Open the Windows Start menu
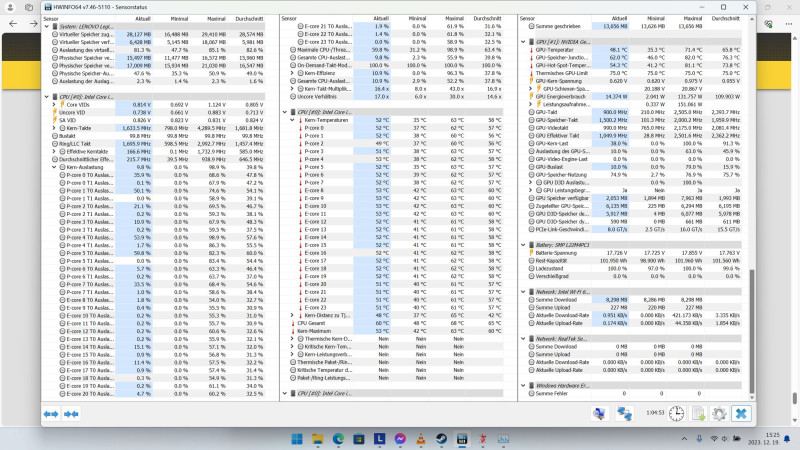800x450 pixels. coord(296,439)
